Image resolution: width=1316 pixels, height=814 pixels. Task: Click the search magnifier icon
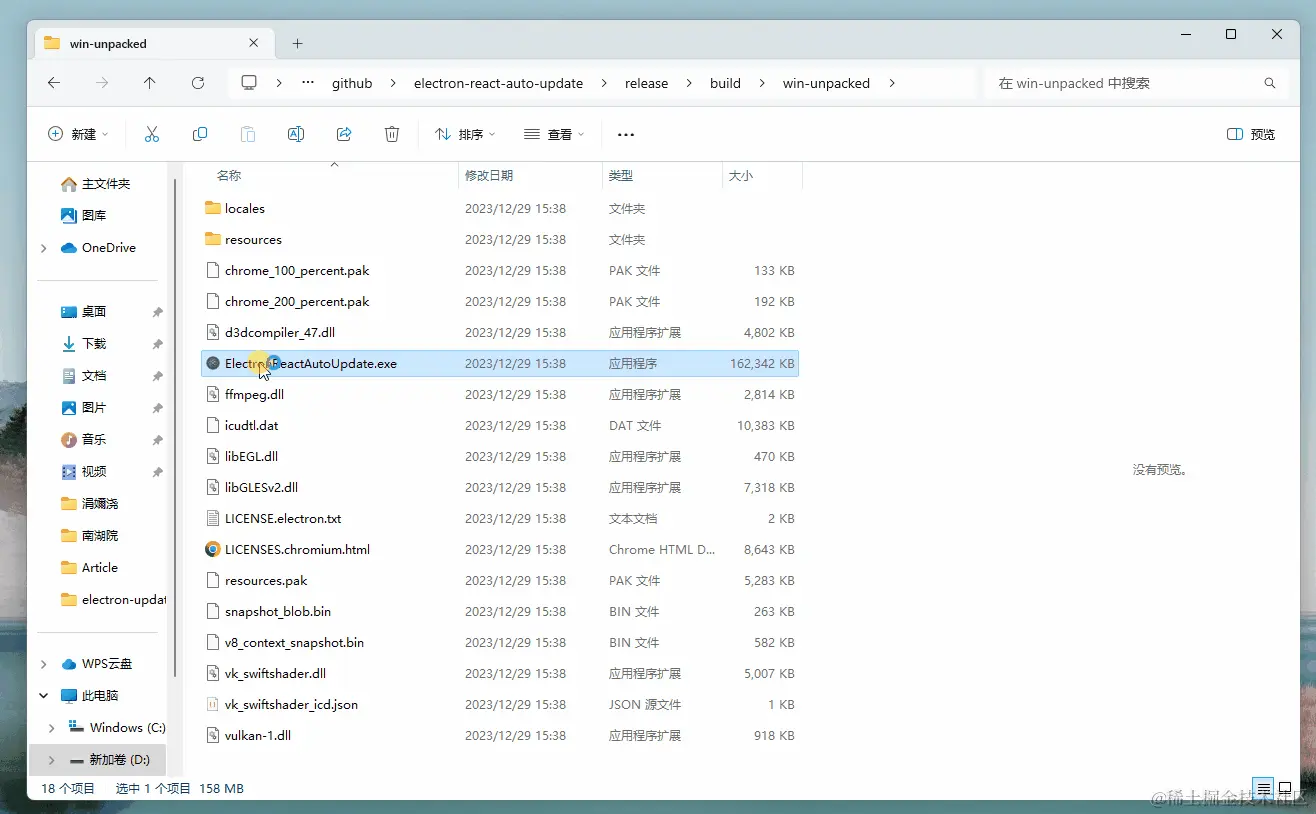coord(1270,83)
